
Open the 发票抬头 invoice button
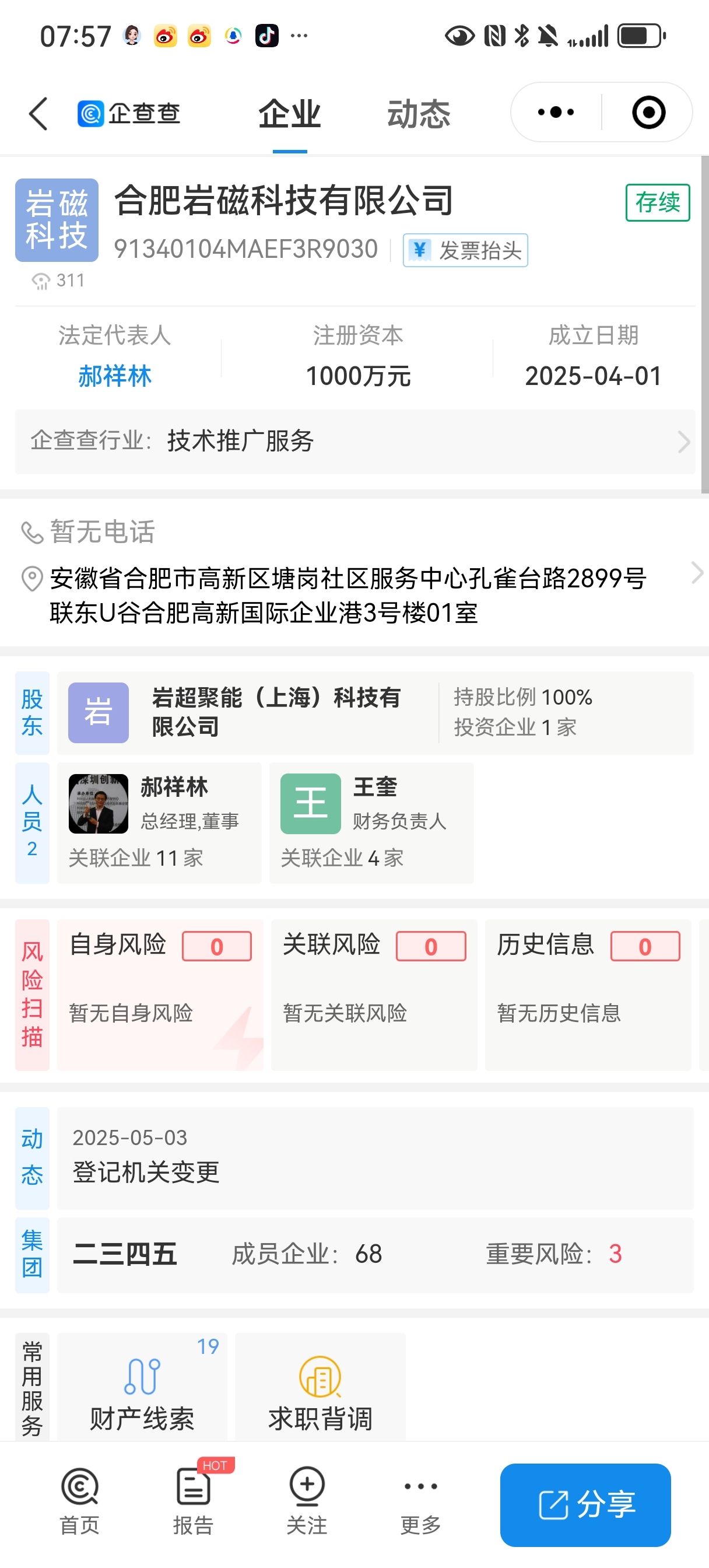tap(465, 250)
